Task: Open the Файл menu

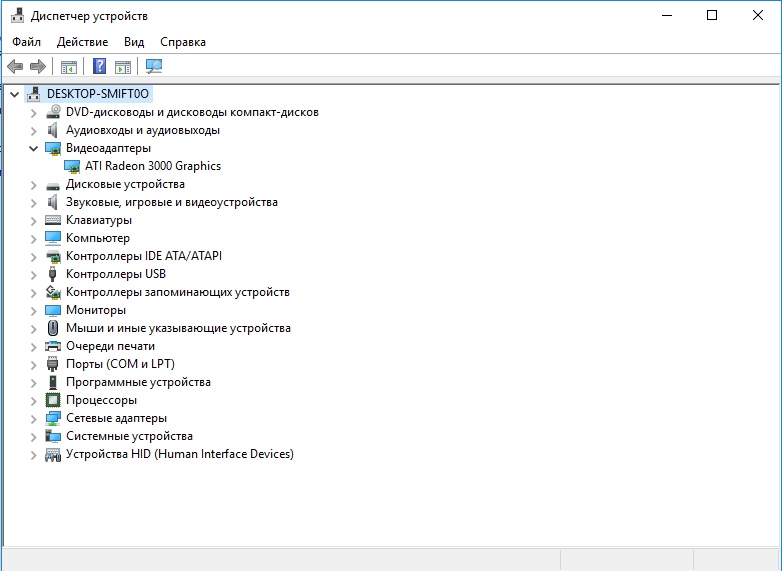Action: coord(27,42)
